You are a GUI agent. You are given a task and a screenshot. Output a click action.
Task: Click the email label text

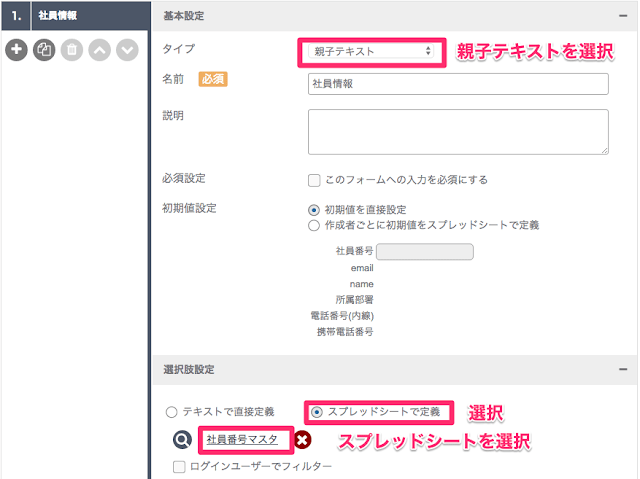click(362, 268)
